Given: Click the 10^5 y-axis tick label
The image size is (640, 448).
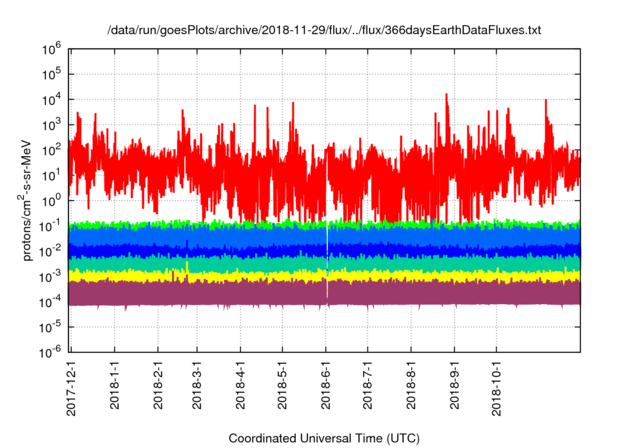Looking at the screenshot, I should point(51,74).
